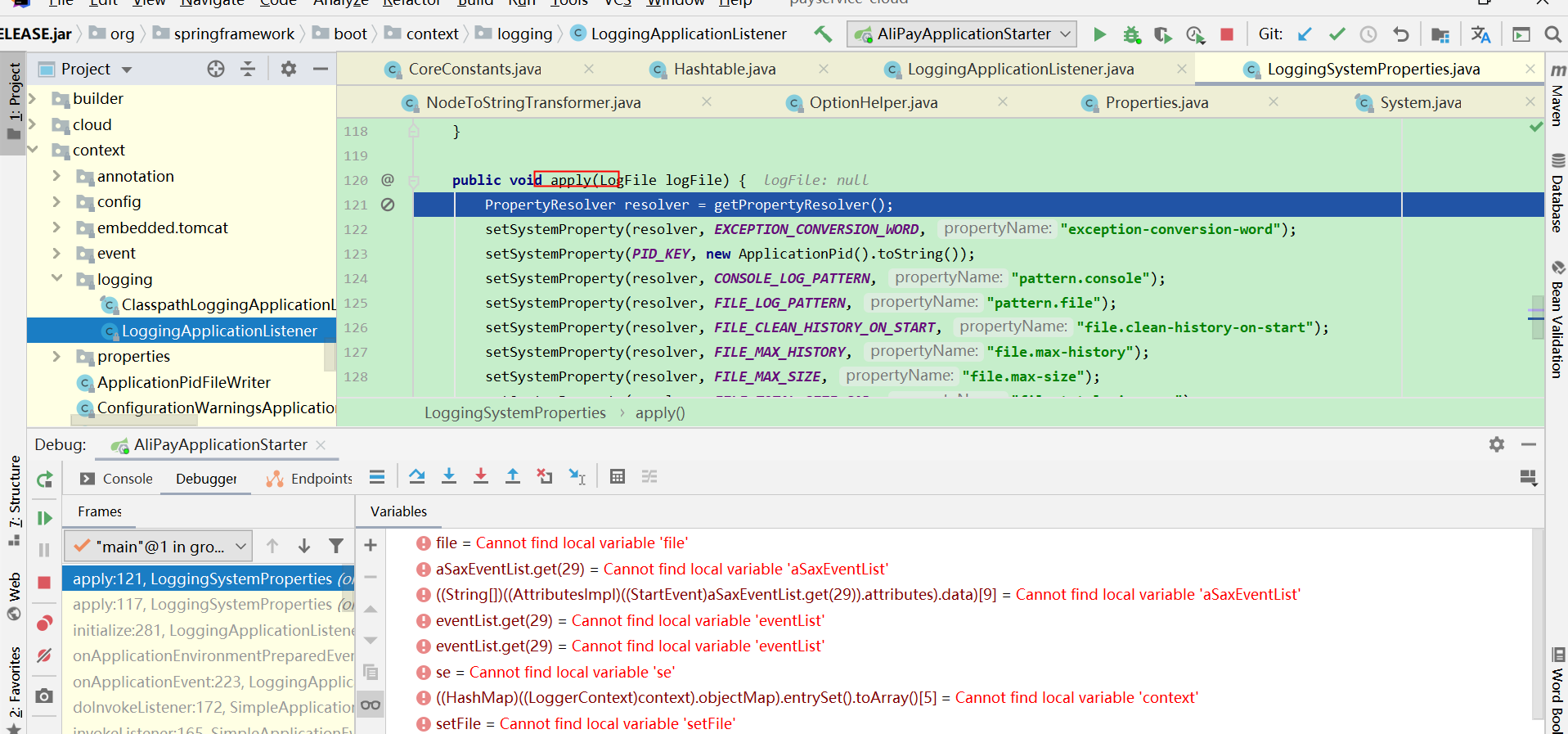Image resolution: width=1568 pixels, height=734 pixels.
Task: Expand the builder folder
Action: (34, 98)
